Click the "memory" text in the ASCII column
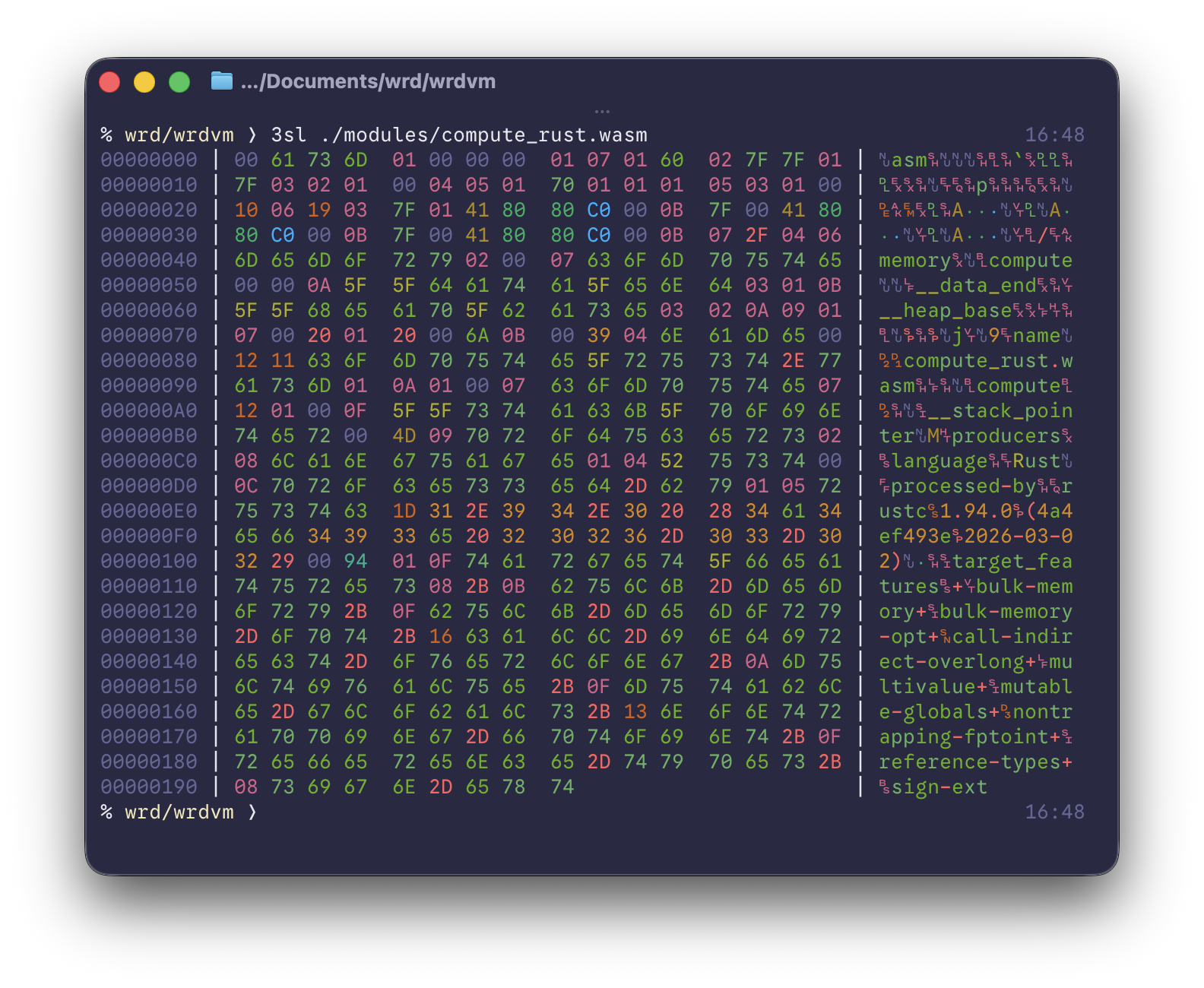The width and height of the screenshot is (1204, 988). [x=914, y=261]
